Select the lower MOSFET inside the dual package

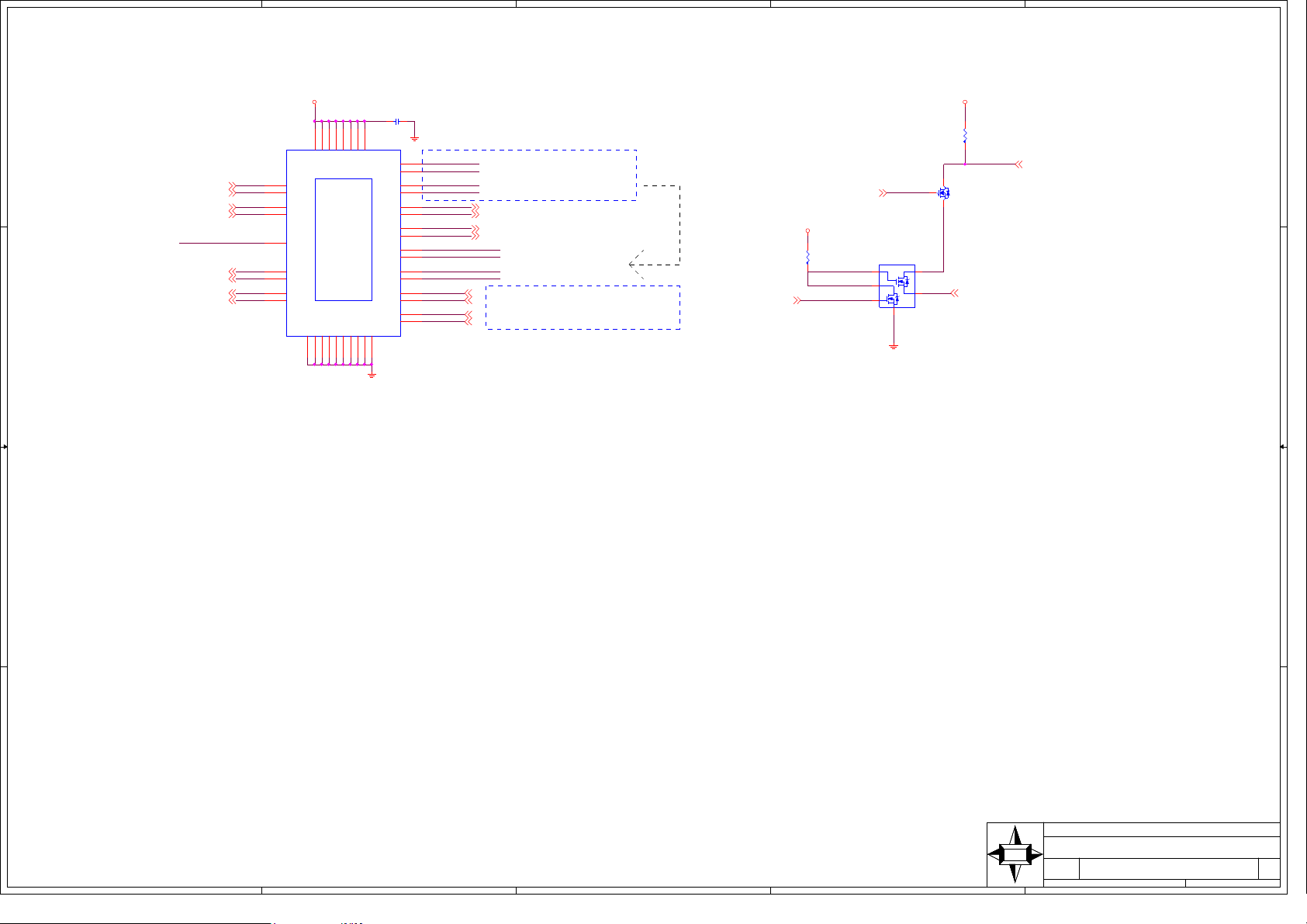point(893,298)
